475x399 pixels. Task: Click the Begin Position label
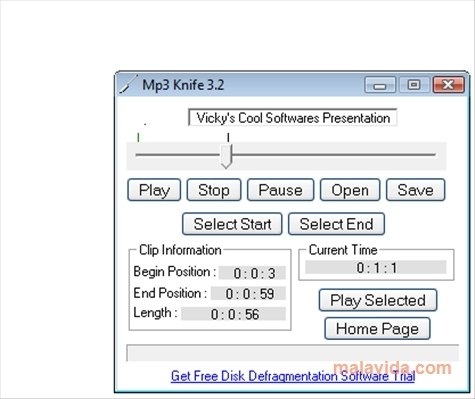pos(175,272)
